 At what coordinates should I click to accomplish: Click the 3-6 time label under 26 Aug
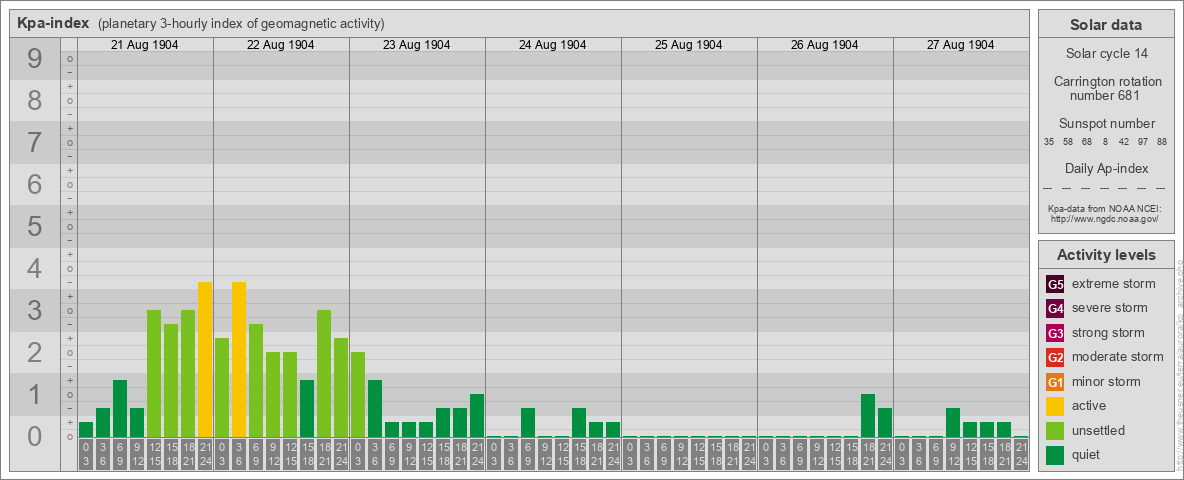783,454
